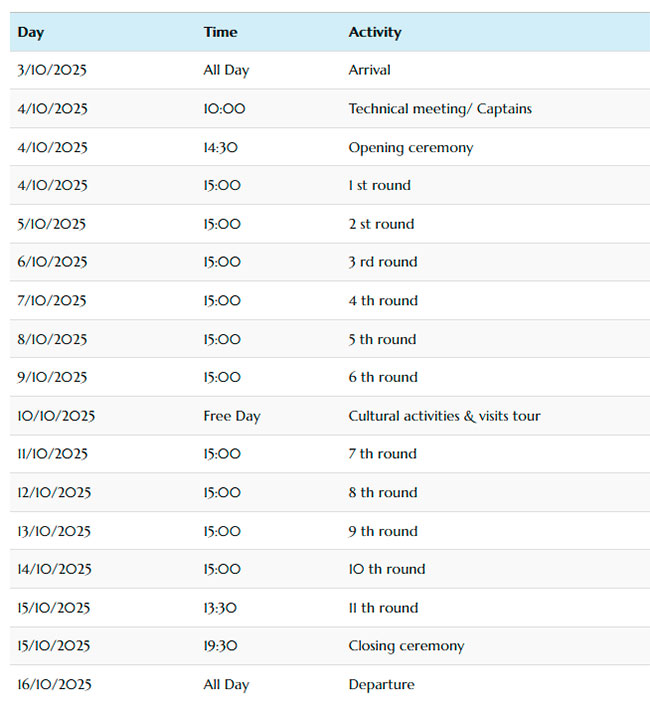Click the 11 th round cell
650x711 pixels.
click(x=383, y=608)
